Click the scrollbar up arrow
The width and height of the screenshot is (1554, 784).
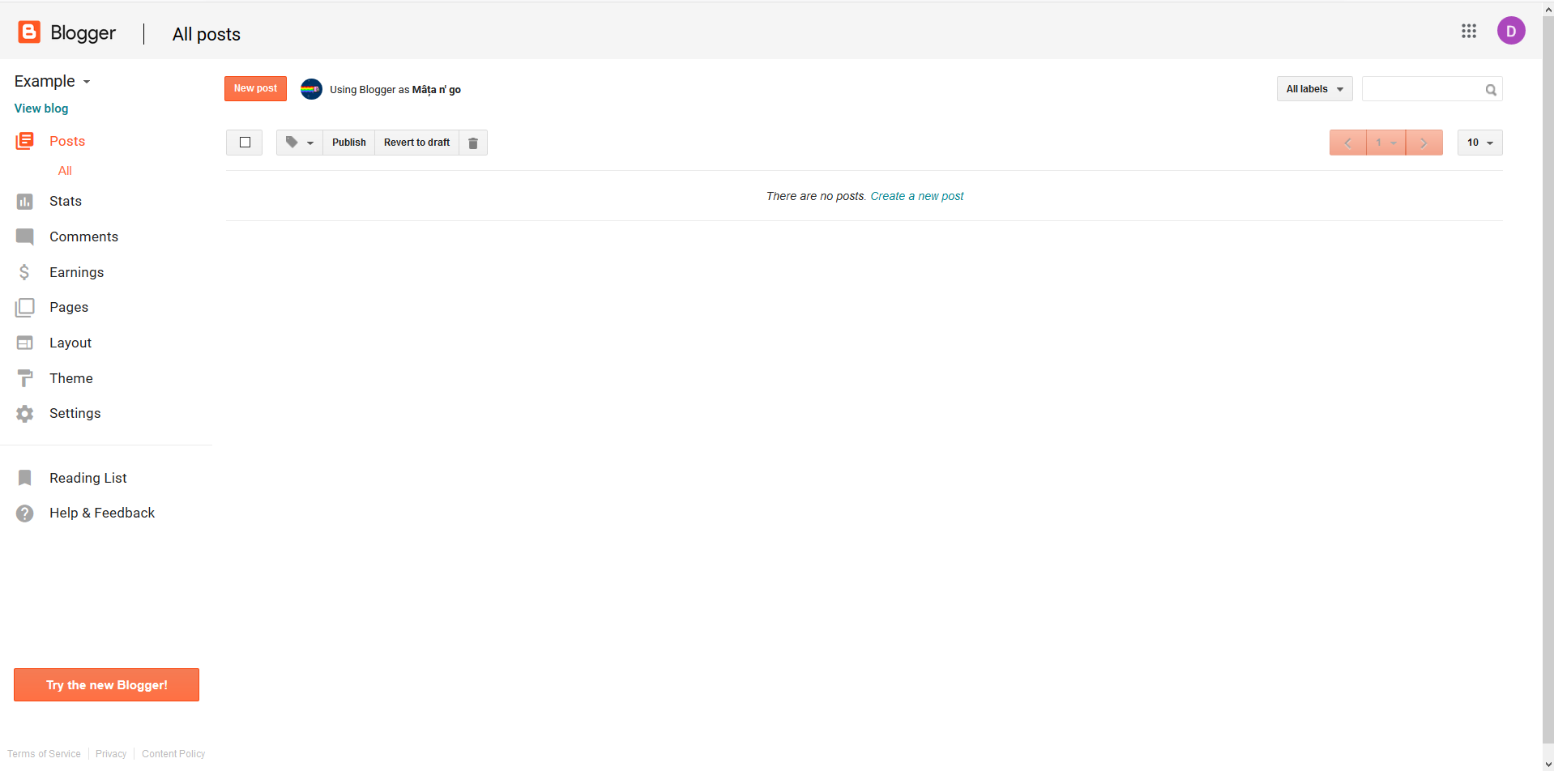1548,9
